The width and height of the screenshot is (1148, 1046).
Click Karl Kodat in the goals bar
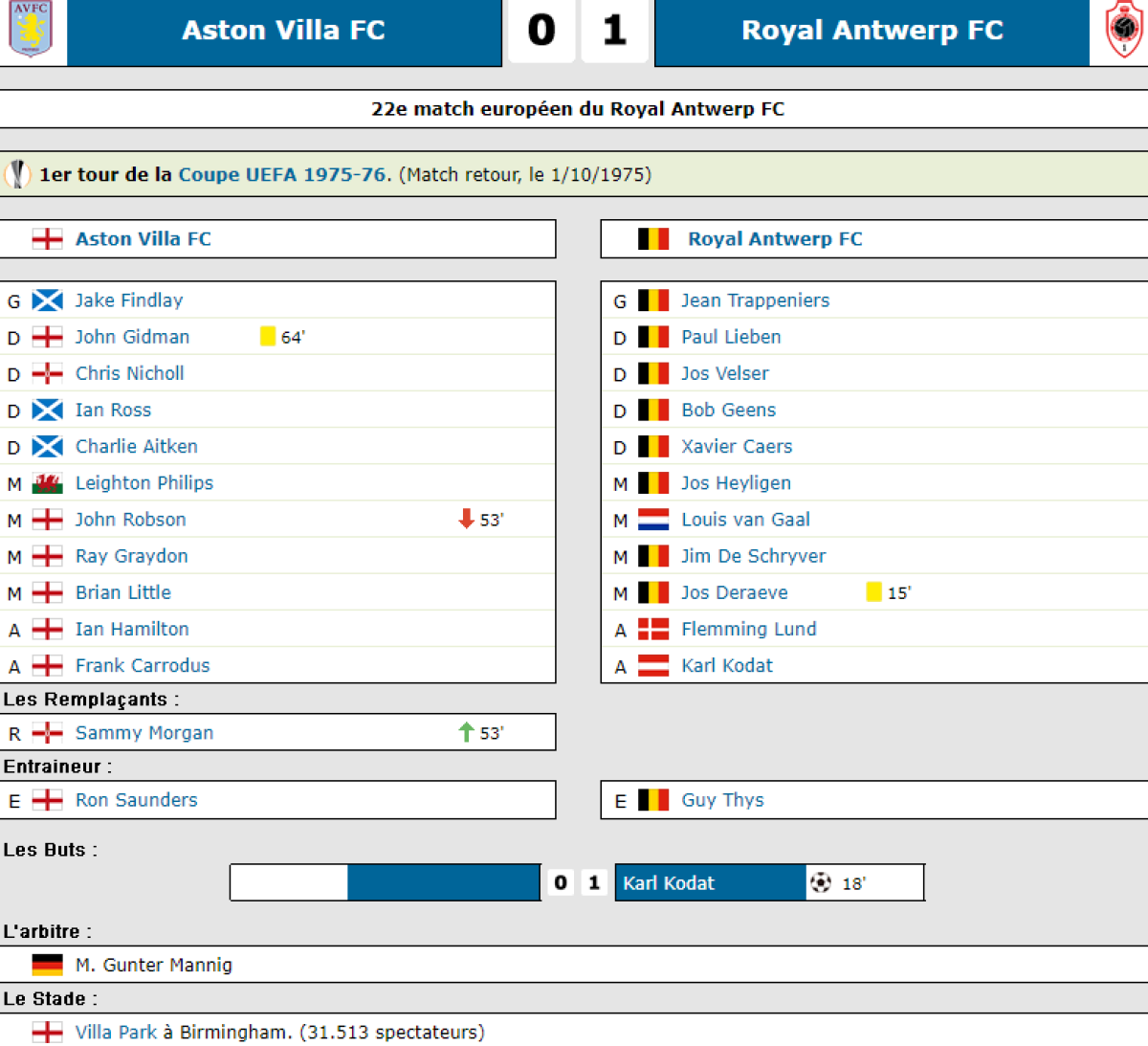pos(669,883)
